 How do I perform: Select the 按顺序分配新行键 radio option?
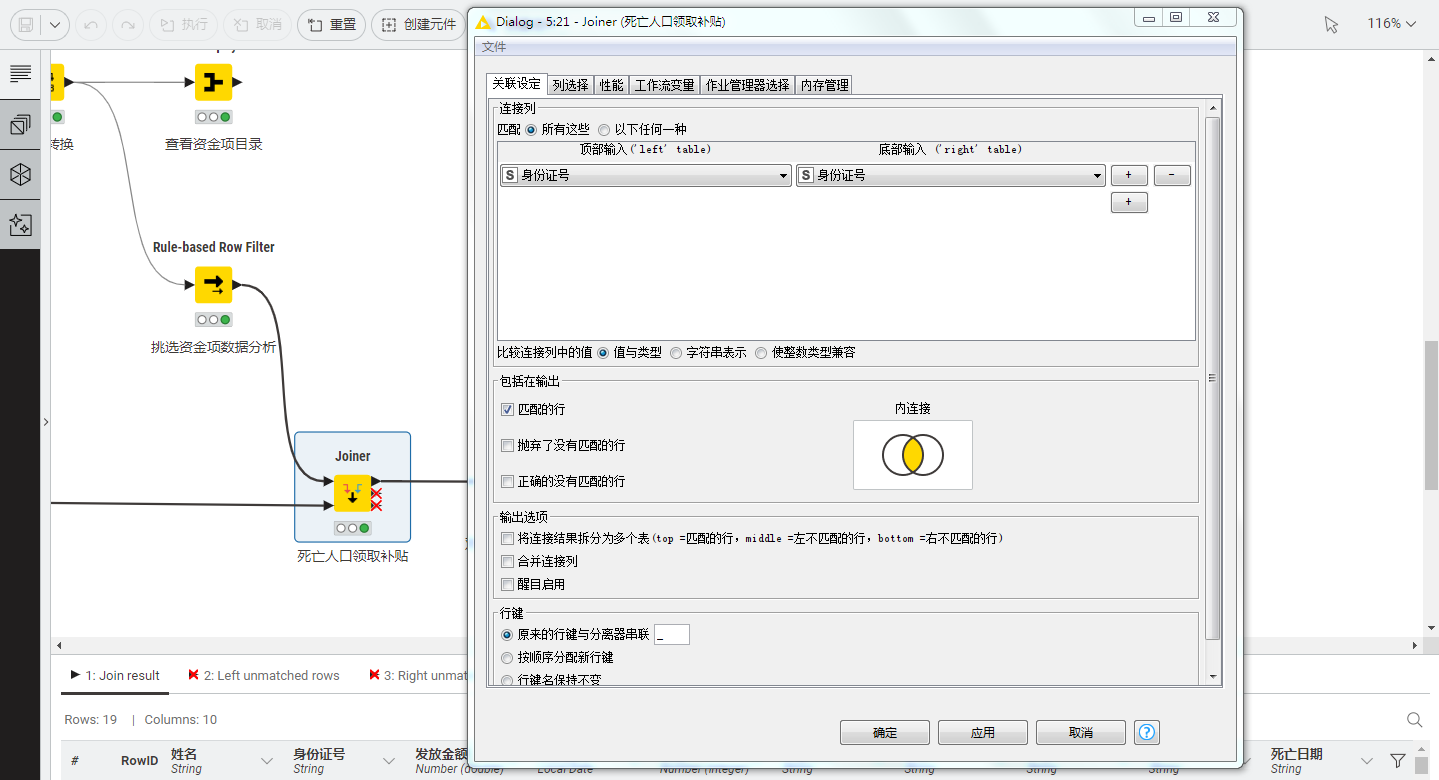507,657
